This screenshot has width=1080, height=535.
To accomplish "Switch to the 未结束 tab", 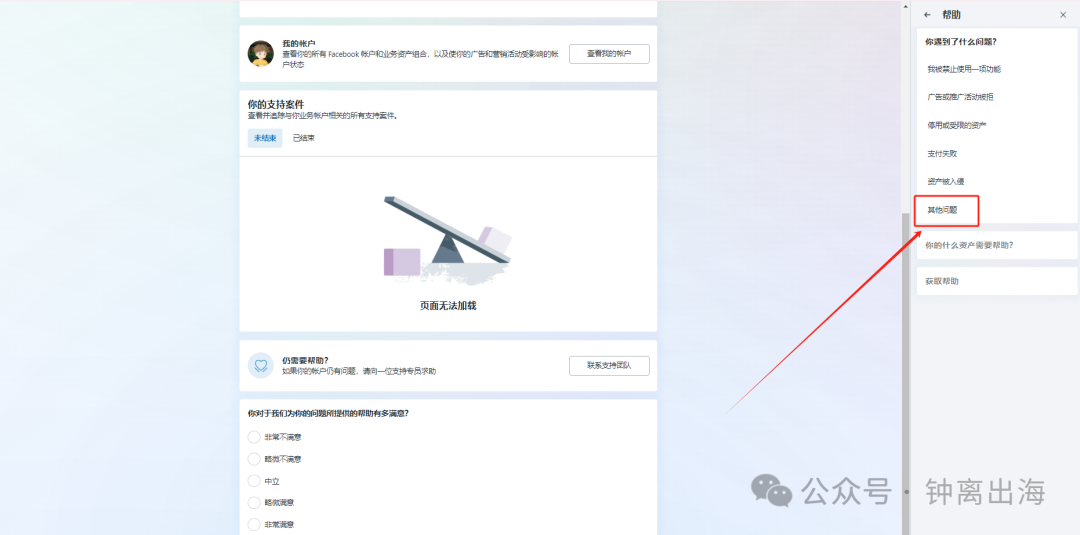I will (265, 138).
